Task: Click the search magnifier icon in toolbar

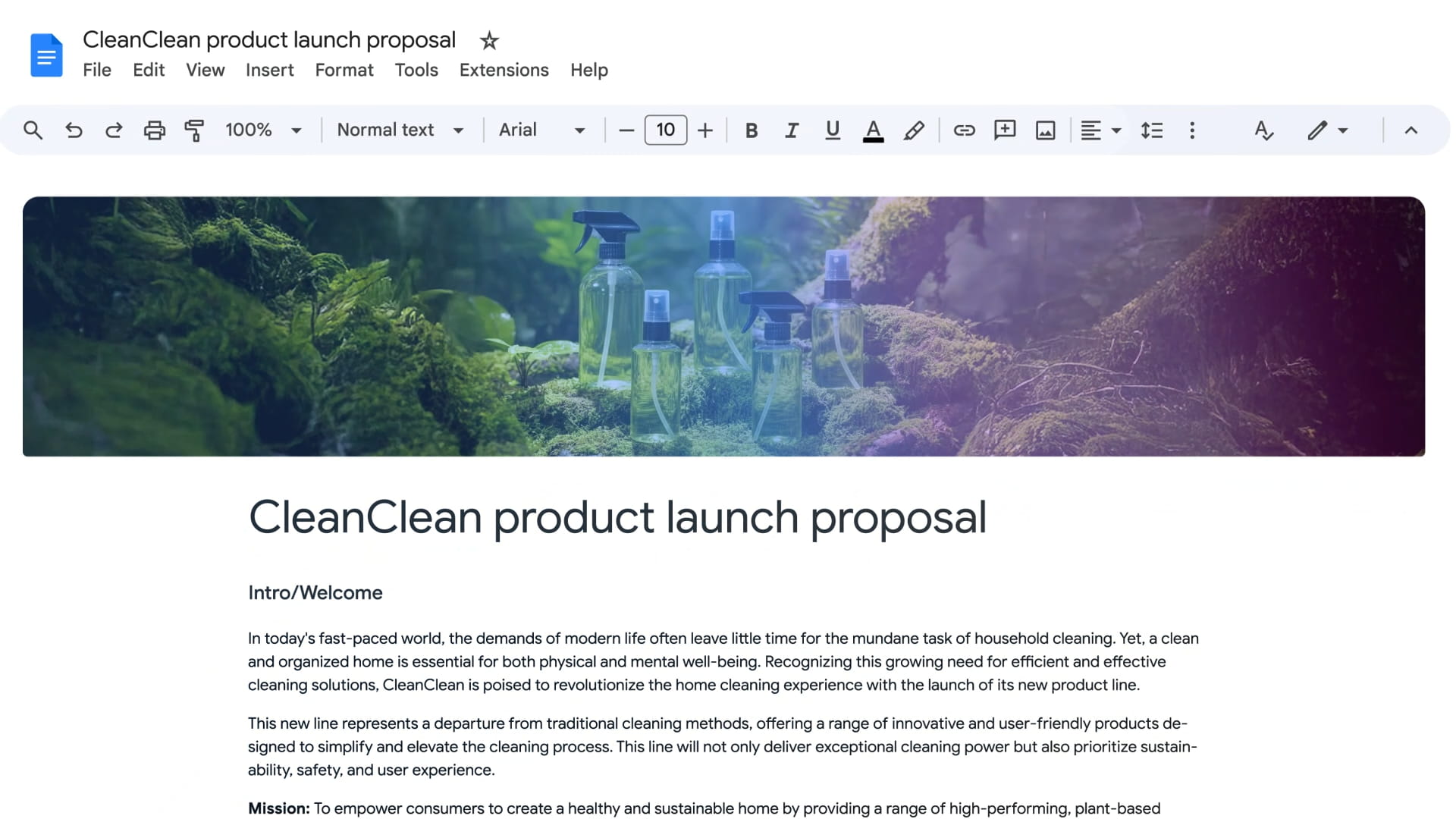Action: coord(33,130)
